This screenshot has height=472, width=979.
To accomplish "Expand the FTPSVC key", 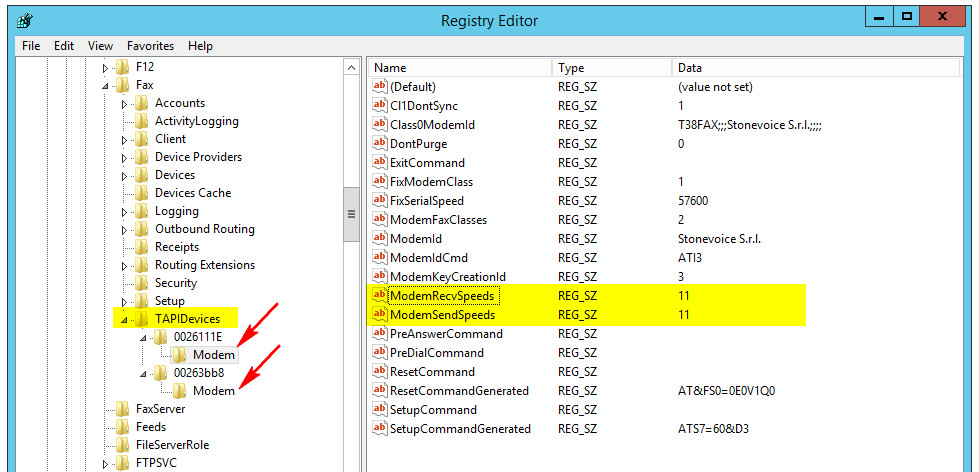I will tap(105, 464).
